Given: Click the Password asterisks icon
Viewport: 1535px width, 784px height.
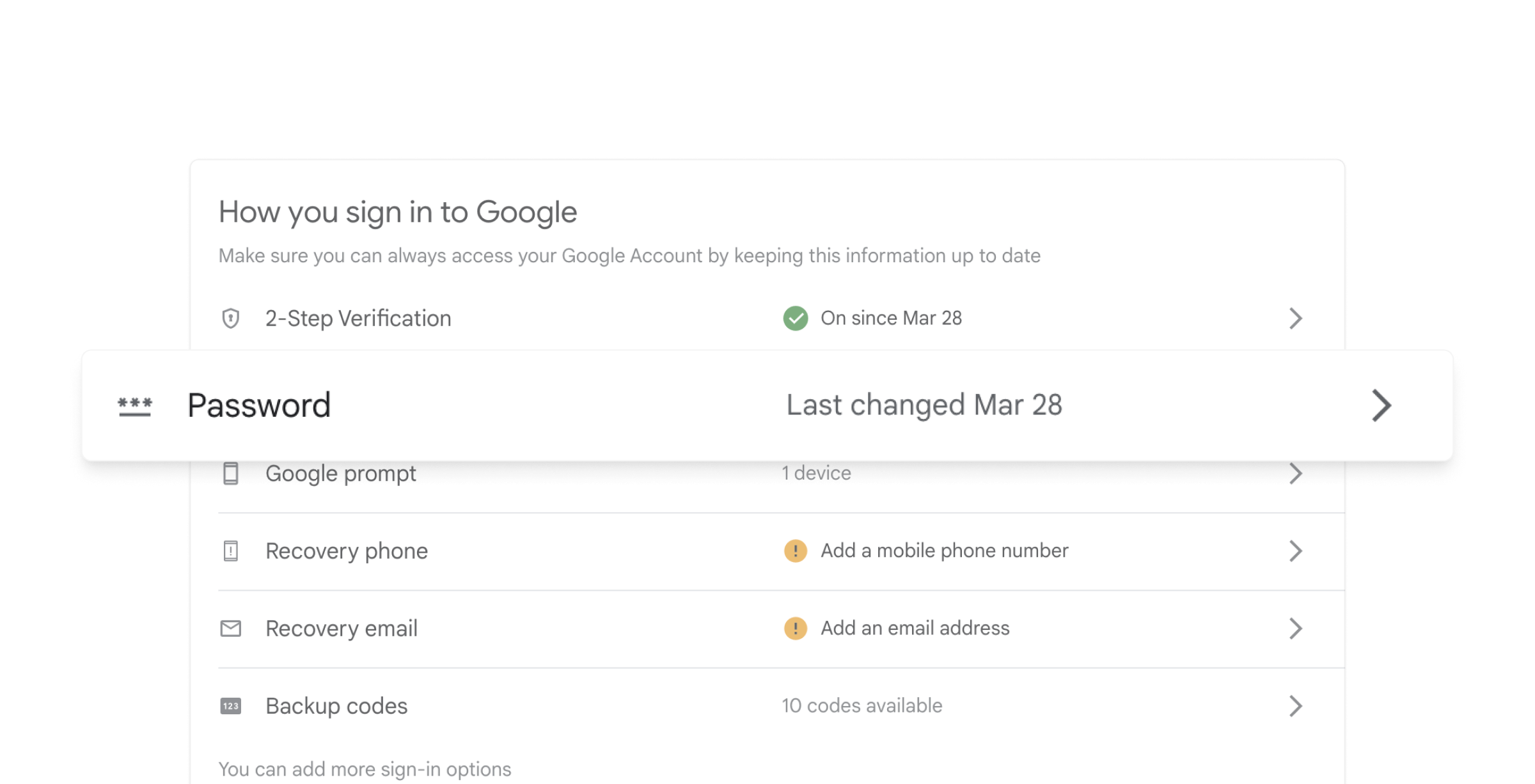Looking at the screenshot, I should coord(135,405).
